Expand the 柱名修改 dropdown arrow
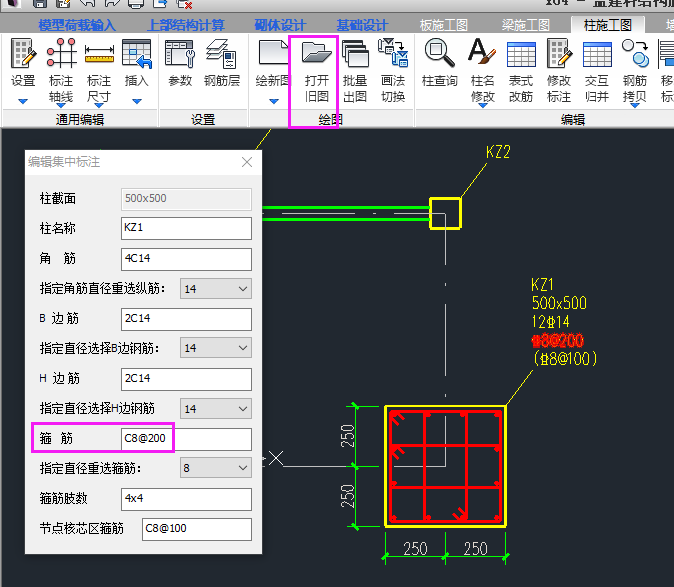This screenshot has width=674, height=587. (483, 105)
